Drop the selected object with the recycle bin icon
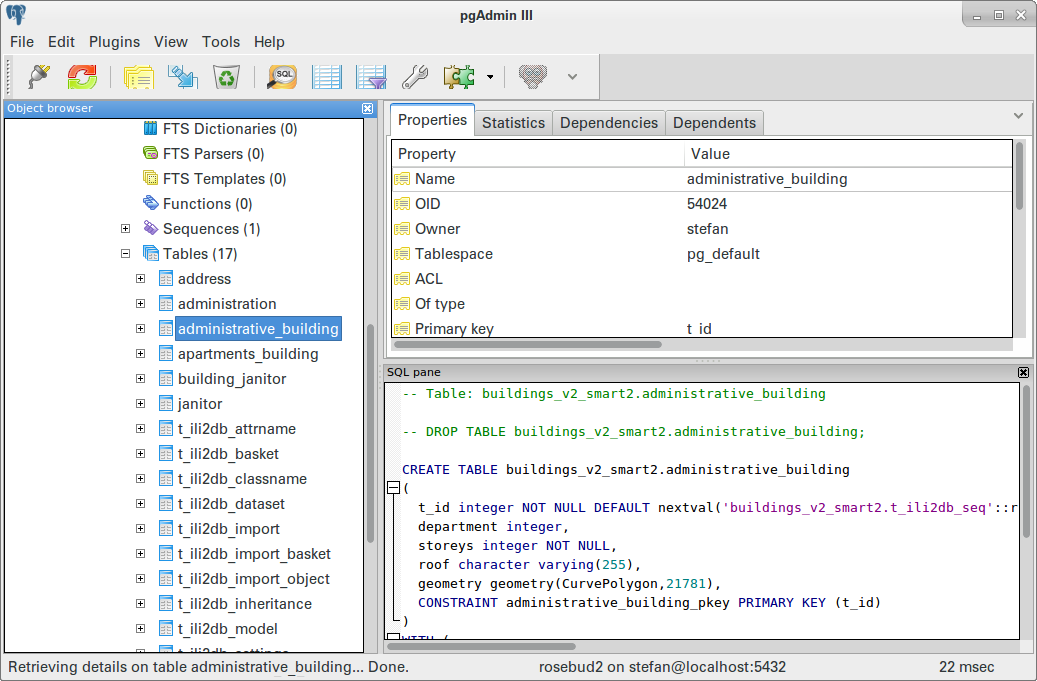Image resolution: width=1037 pixels, height=681 pixels. 226,77
